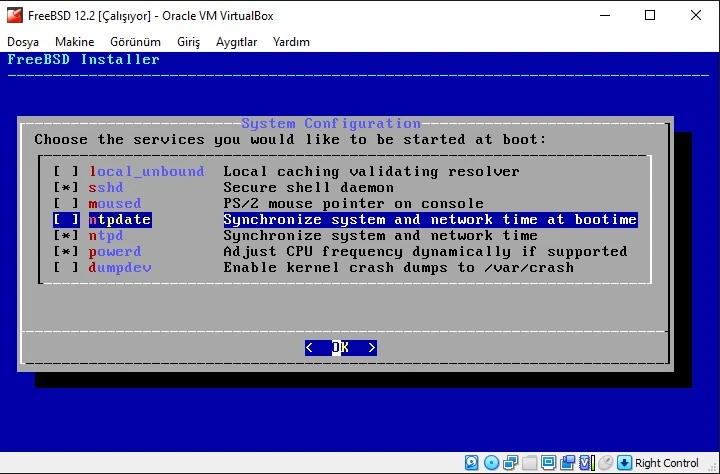Click 'Synchronize system and network time at bootime'

coord(430,220)
